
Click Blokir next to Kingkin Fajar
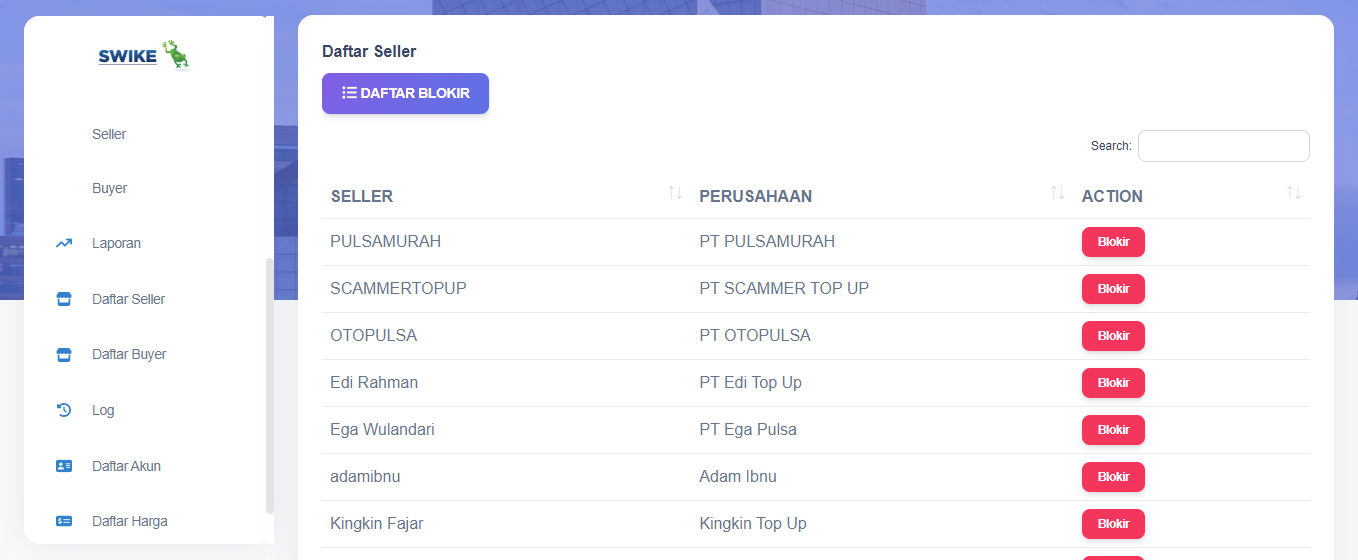click(x=1113, y=524)
